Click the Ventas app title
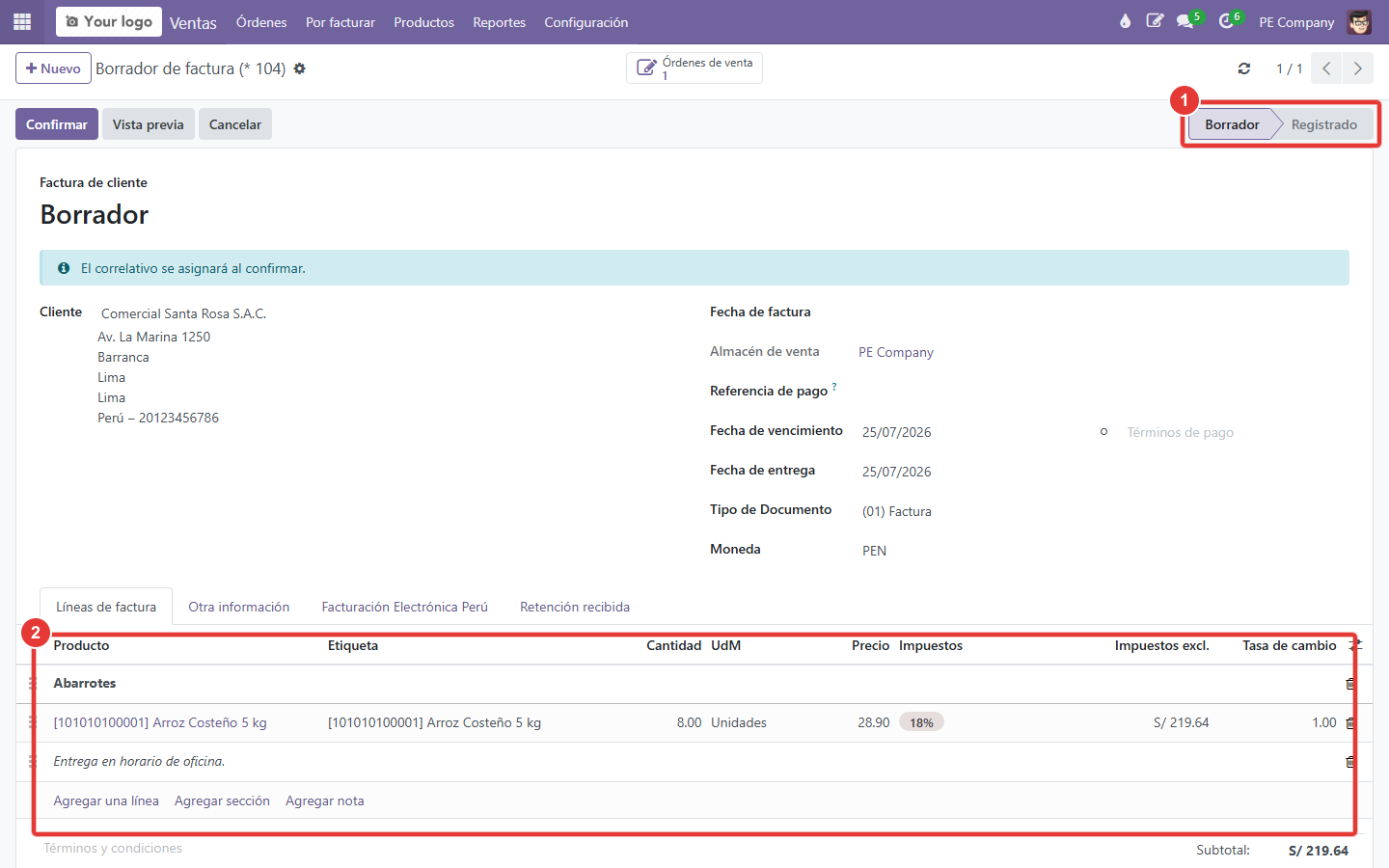1389x868 pixels. [193, 22]
